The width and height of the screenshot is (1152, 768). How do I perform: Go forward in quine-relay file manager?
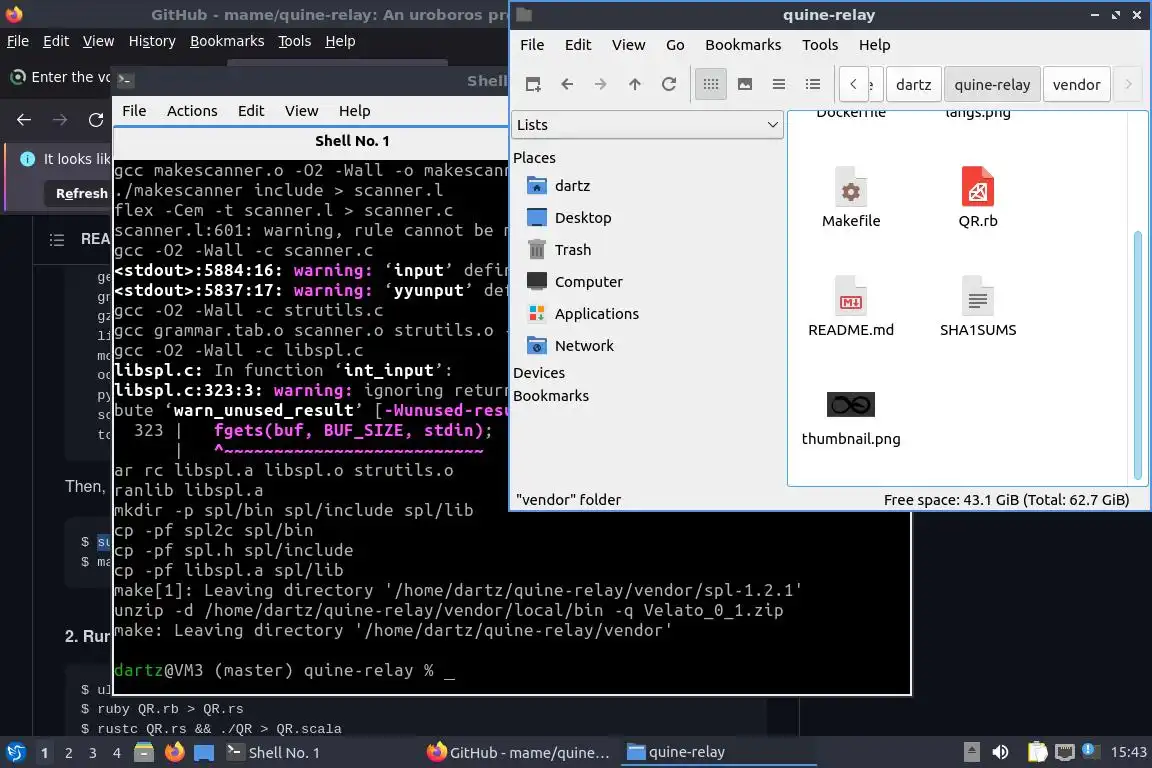tap(600, 85)
